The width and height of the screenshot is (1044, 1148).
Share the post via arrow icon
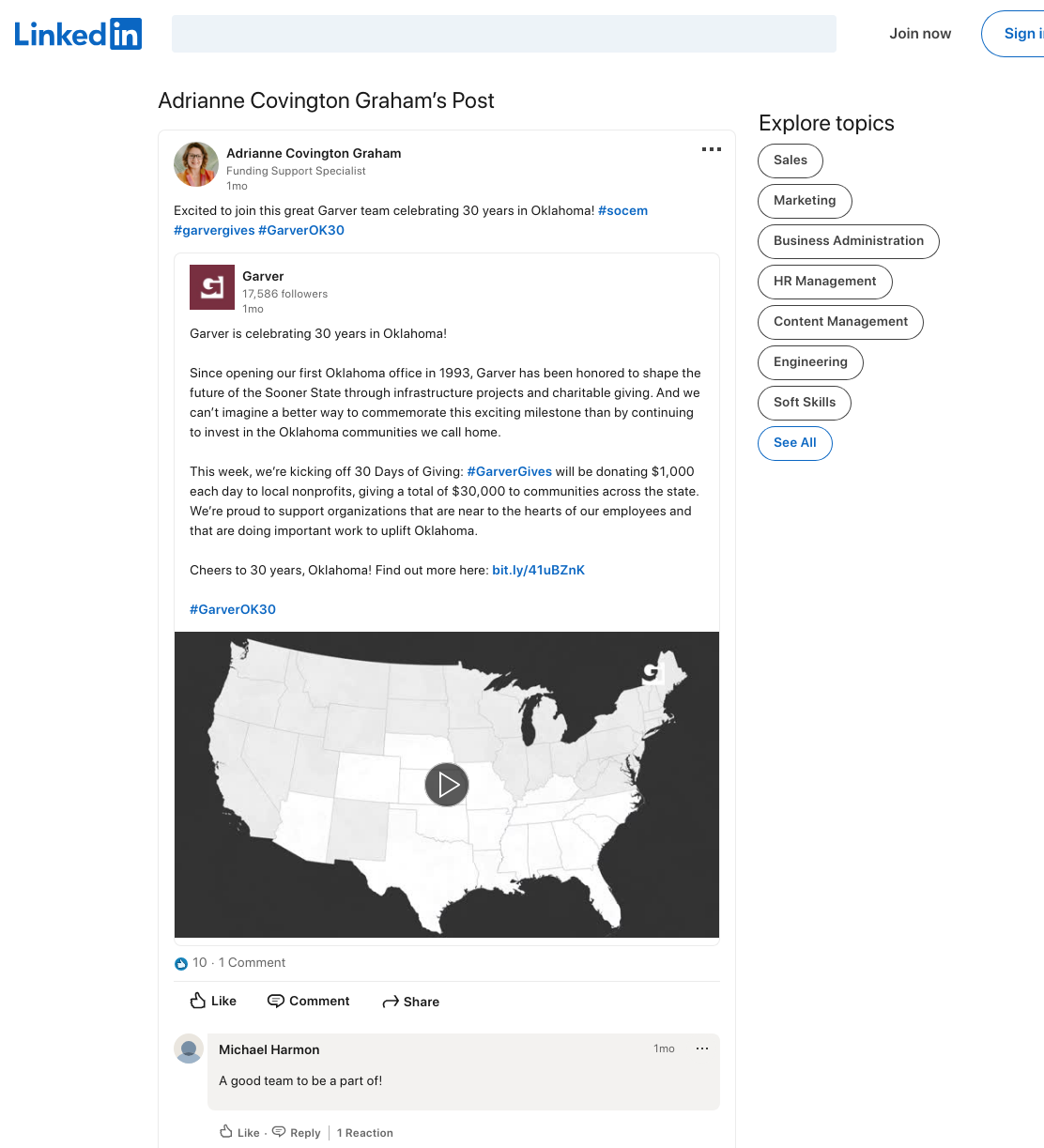pyautogui.click(x=410, y=1002)
